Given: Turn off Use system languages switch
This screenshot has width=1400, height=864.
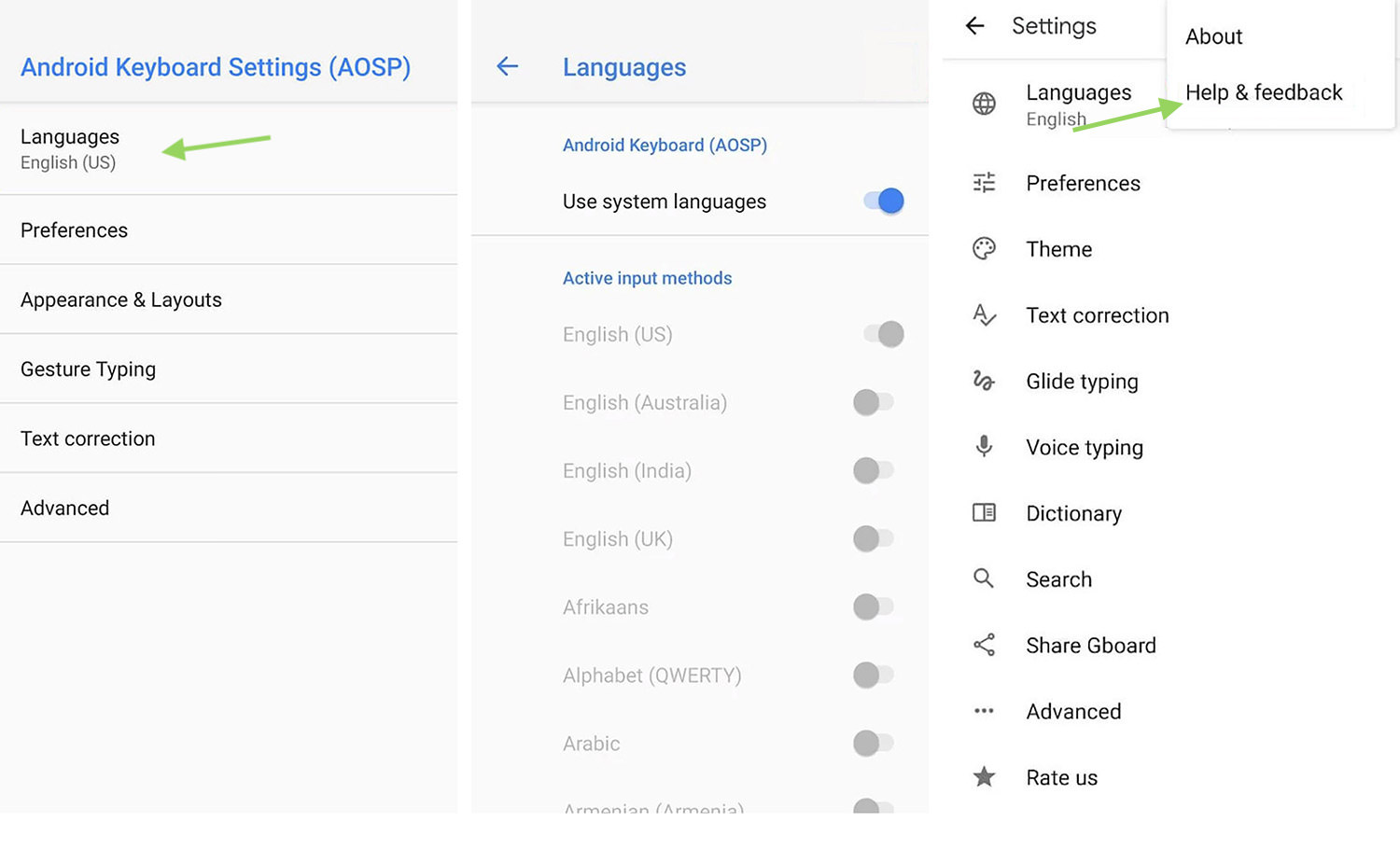Looking at the screenshot, I should pos(883,201).
